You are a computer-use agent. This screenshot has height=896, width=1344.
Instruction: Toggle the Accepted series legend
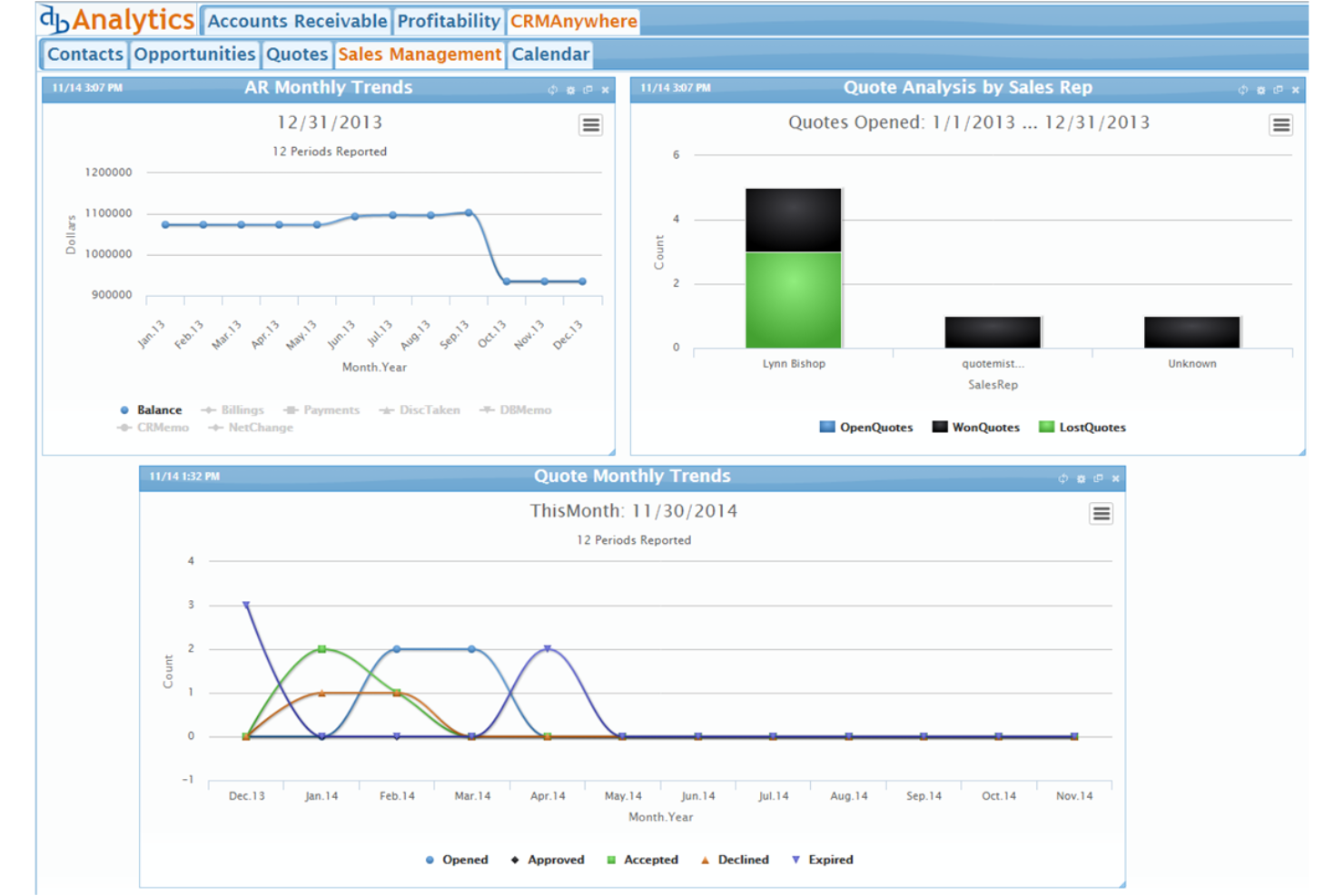click(x=642, y=860)
